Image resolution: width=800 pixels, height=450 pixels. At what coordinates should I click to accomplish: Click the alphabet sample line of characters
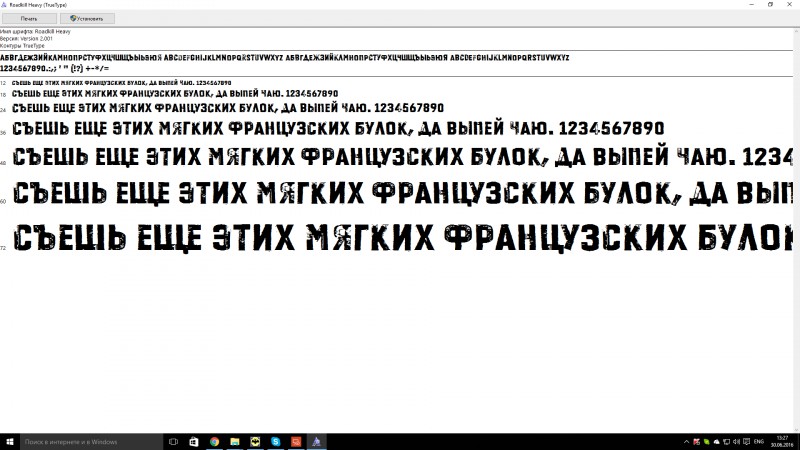click(284, 58)
